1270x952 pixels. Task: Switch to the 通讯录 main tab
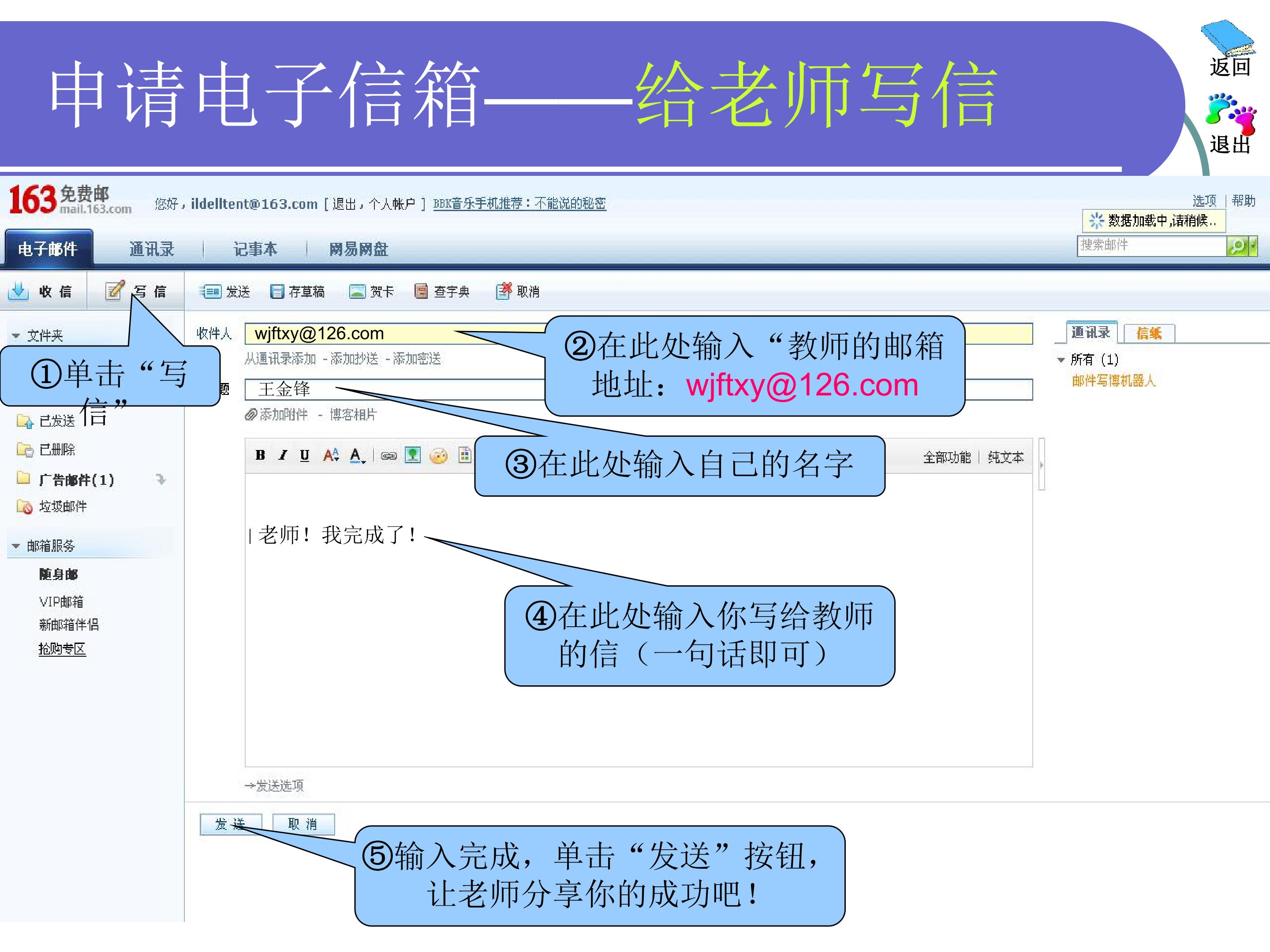coord(152,249)
